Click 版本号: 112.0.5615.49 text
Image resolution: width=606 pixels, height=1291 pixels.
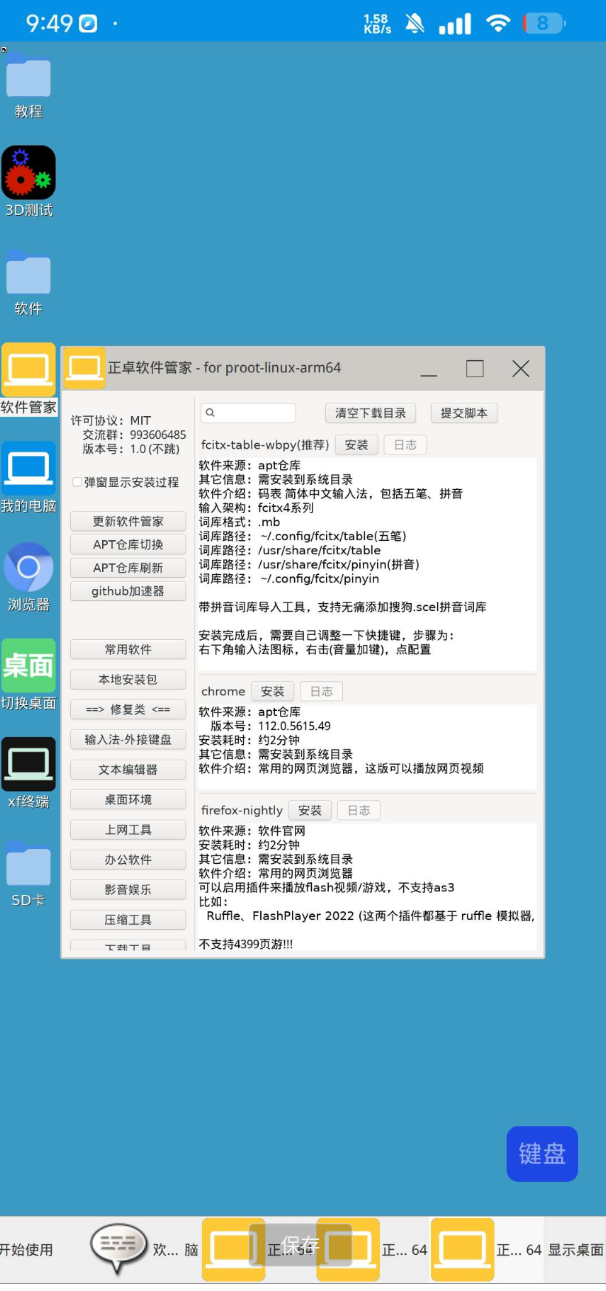(270, 726)
